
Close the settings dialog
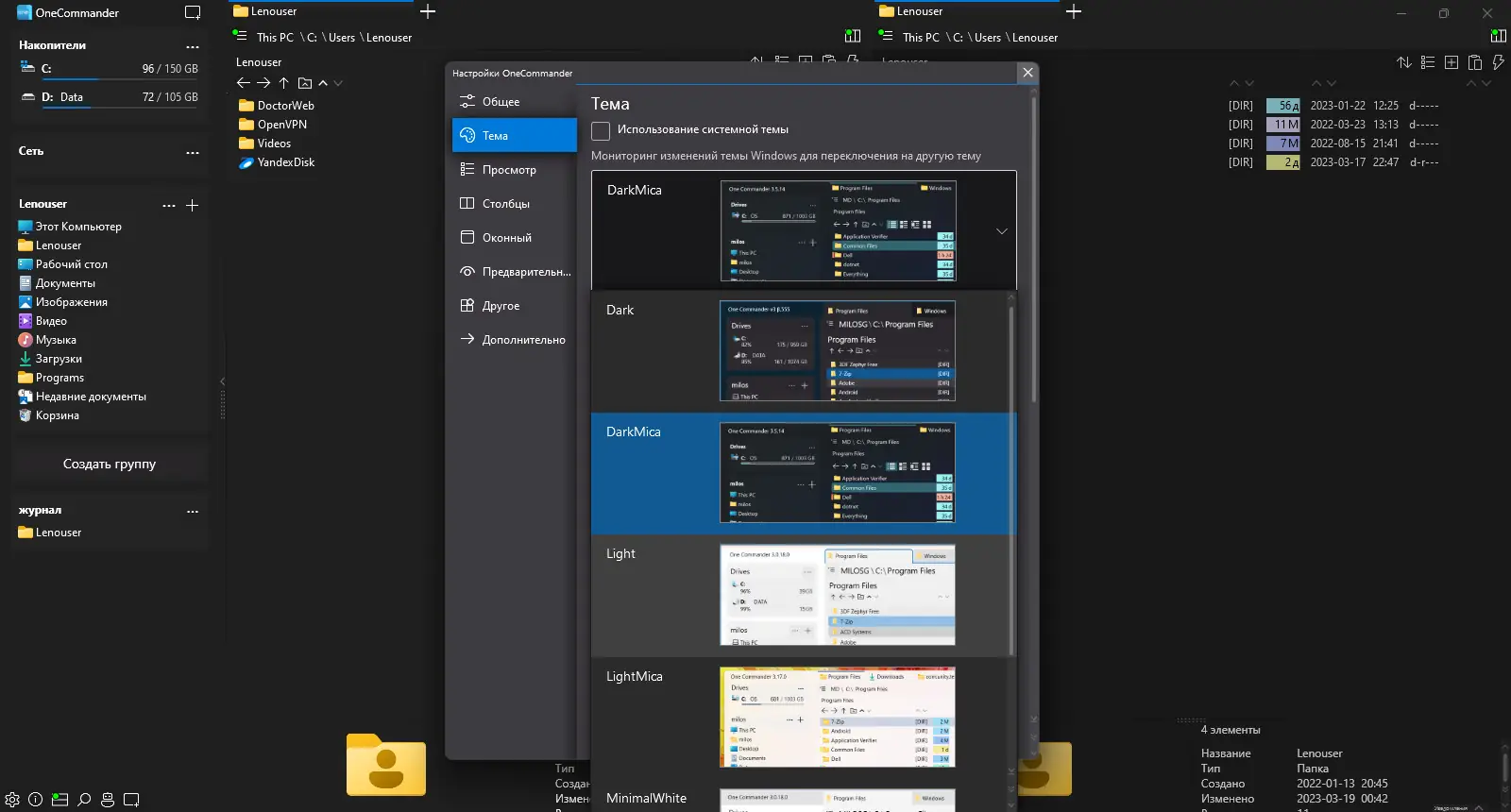(x=1027, y=73)
